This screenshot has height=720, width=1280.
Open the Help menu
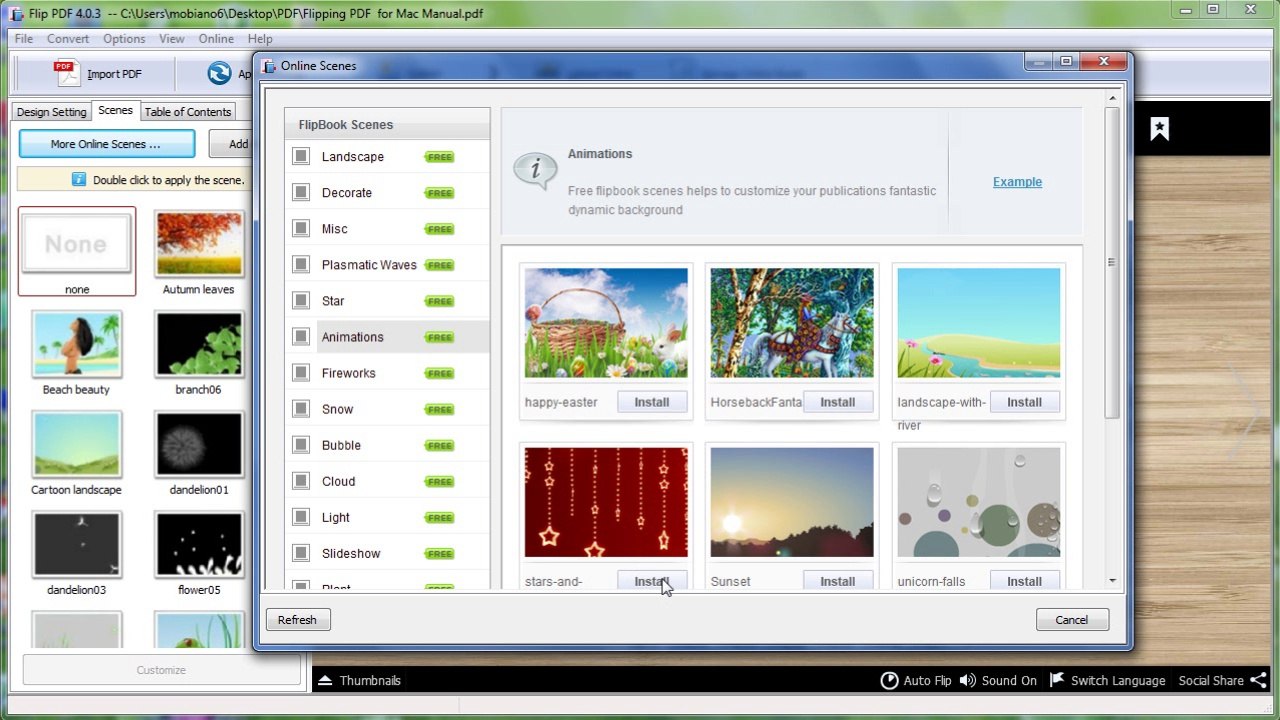[260, 39]
